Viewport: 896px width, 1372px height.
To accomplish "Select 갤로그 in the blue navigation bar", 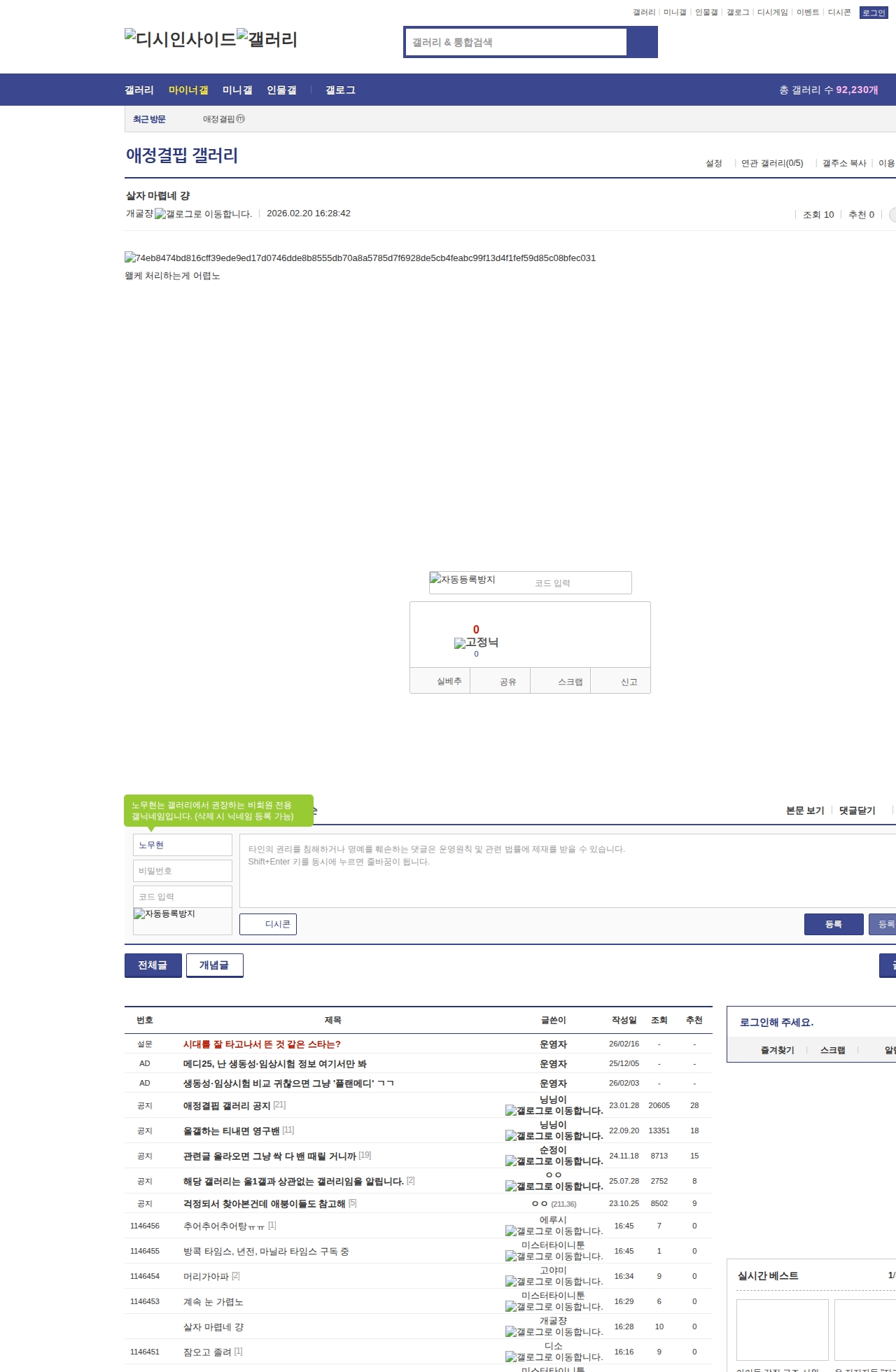I will click(340, 90).
